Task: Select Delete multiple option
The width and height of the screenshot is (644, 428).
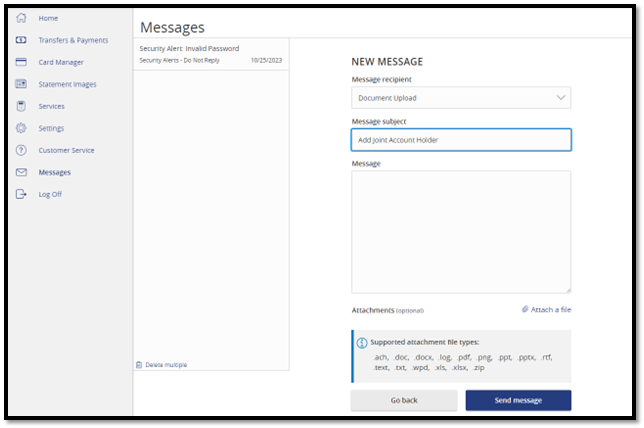Action: (x=165, y=365)
